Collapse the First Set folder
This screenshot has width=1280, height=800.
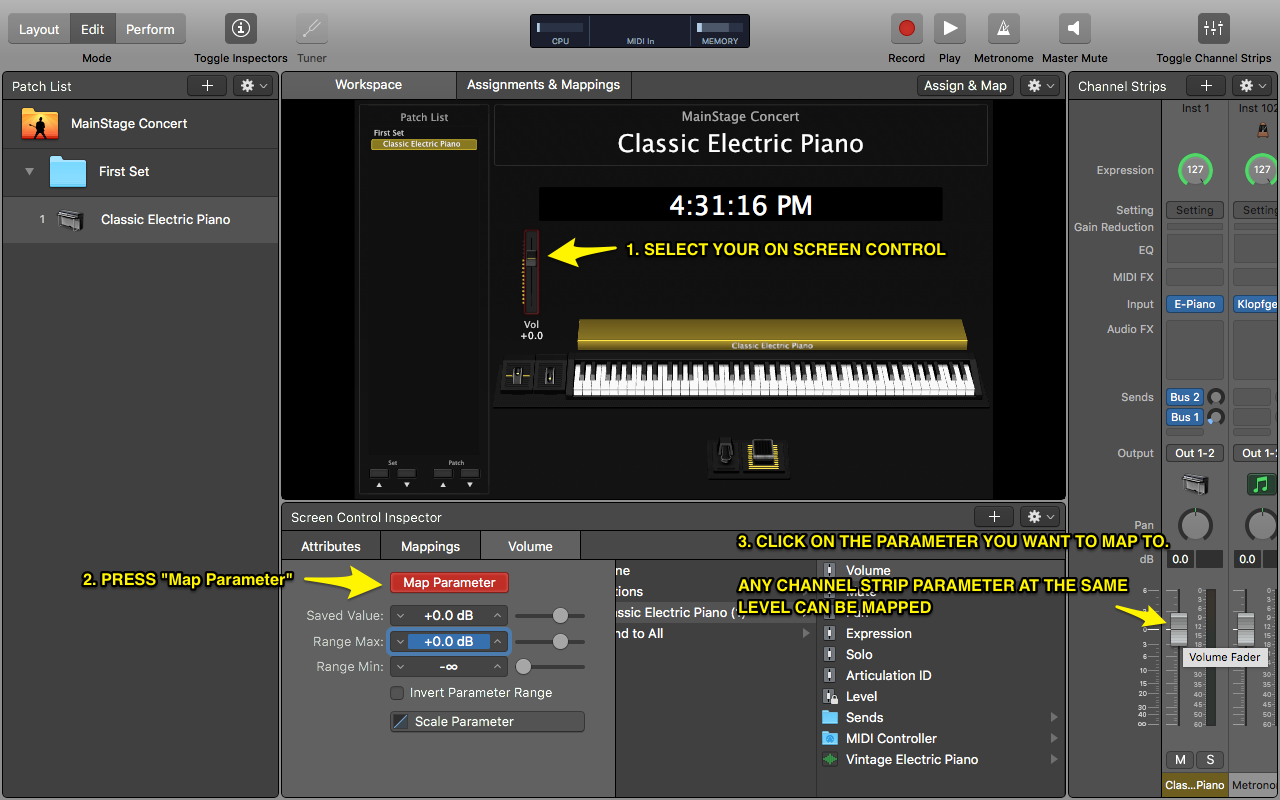[x=29, y=172]
